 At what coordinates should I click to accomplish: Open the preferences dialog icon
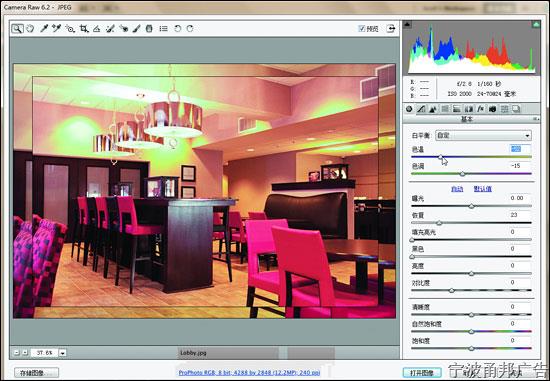163,28
